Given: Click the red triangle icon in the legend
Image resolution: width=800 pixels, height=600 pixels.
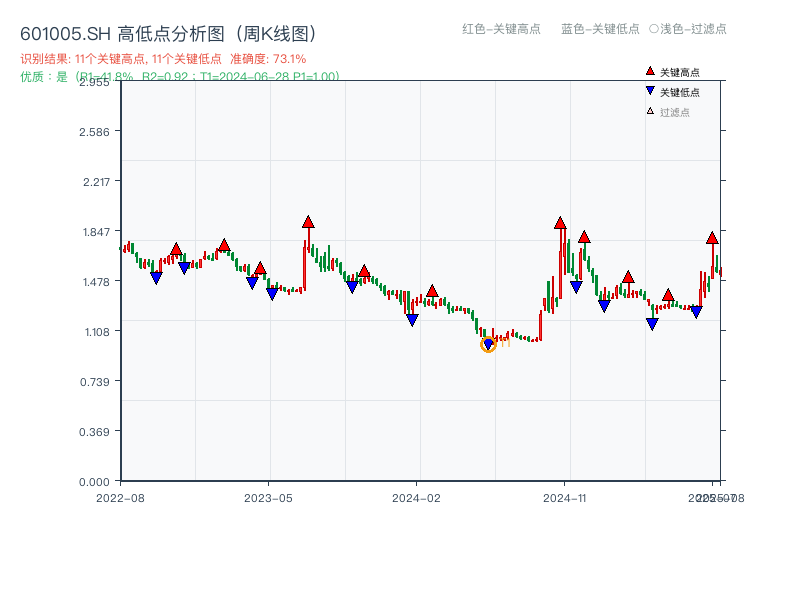Looking at the screenshot, I should point(650,72).
